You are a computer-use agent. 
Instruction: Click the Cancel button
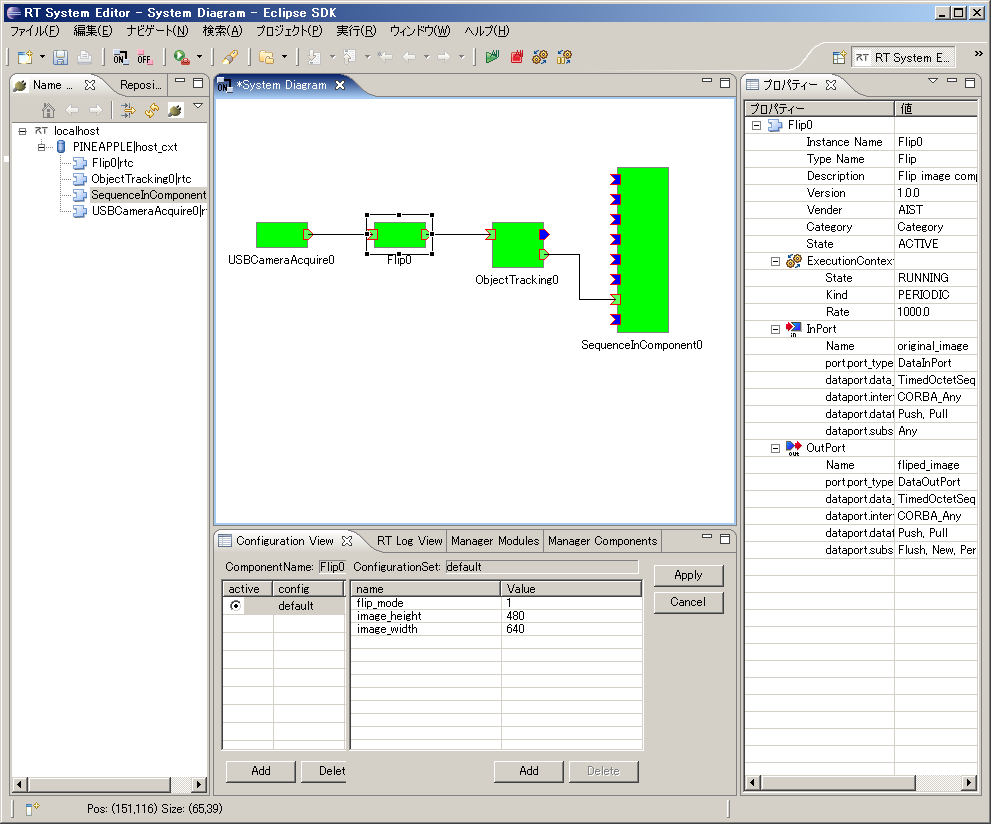(688, 602)
